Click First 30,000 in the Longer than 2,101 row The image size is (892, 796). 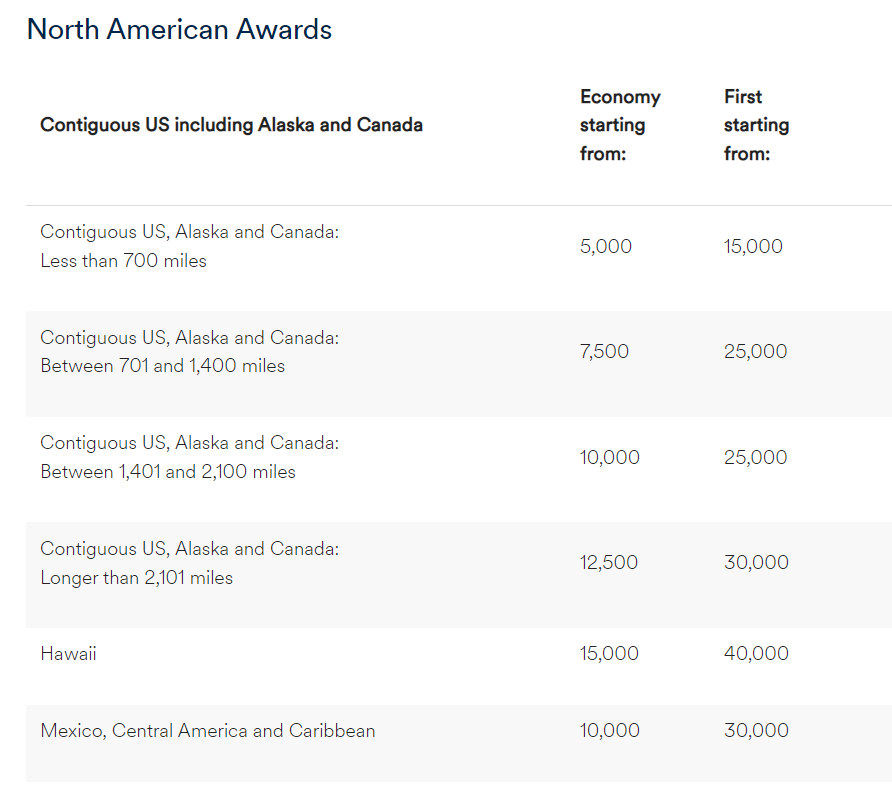coord(756,563)
